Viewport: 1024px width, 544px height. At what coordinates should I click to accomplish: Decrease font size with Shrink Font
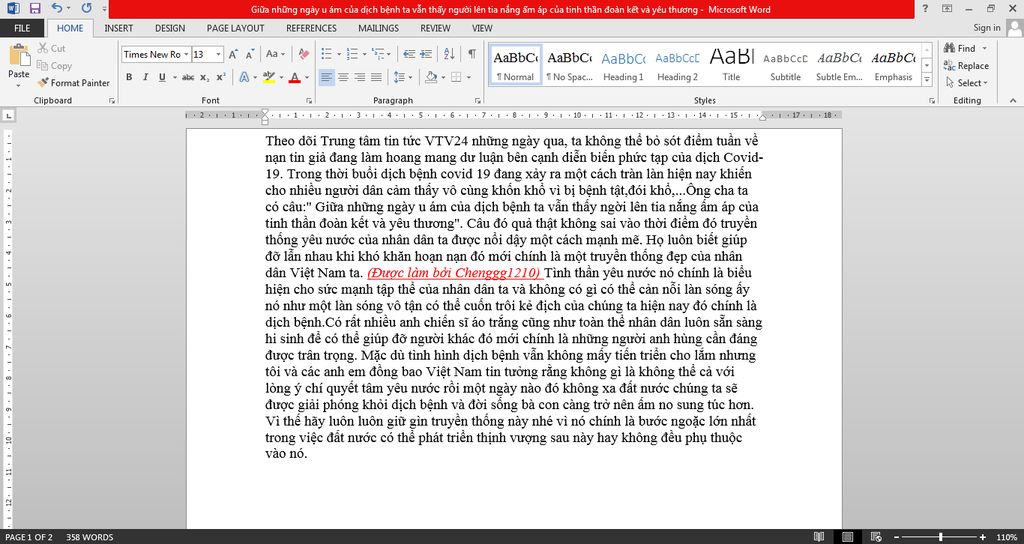click(x=249, y=54)
